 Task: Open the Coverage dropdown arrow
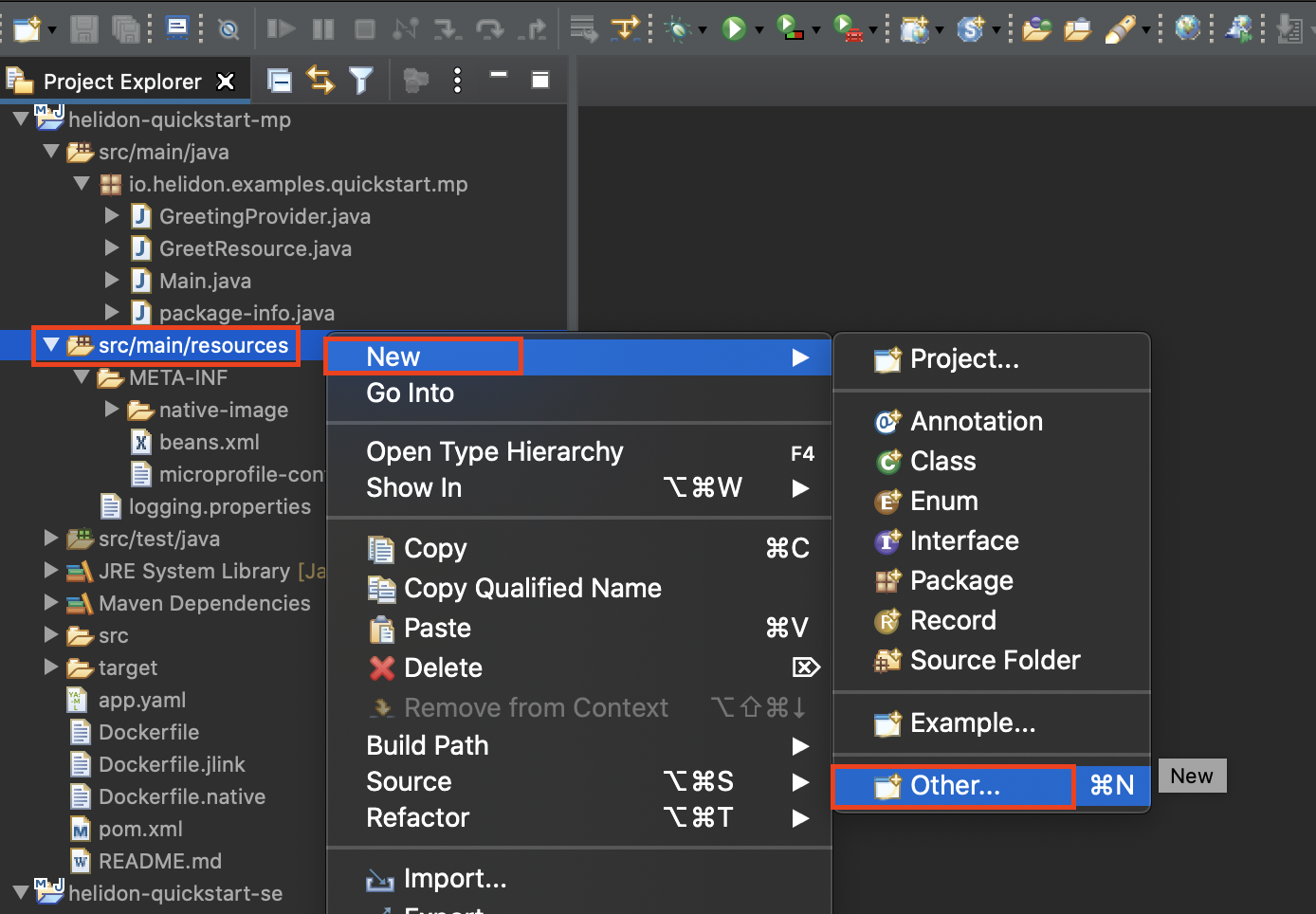click(x=815, y=30)
